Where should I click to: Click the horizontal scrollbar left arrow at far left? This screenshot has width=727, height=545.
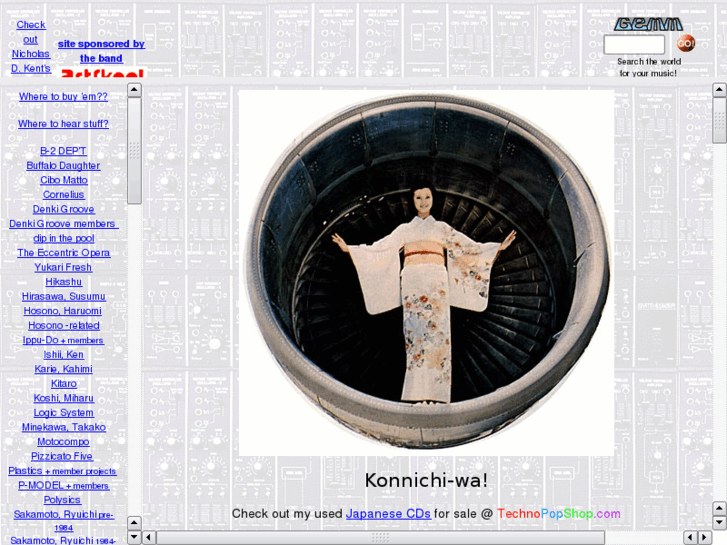pyautogui.click(x=149, y=538)
